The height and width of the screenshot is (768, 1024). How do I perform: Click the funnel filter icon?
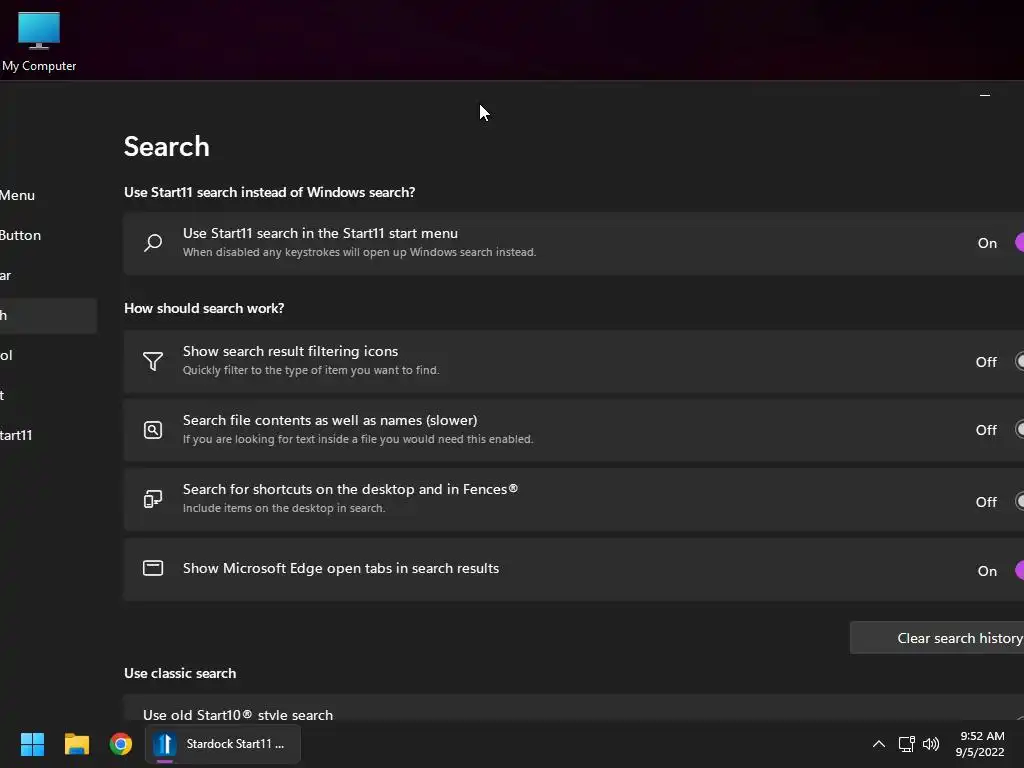coord(153,361)
